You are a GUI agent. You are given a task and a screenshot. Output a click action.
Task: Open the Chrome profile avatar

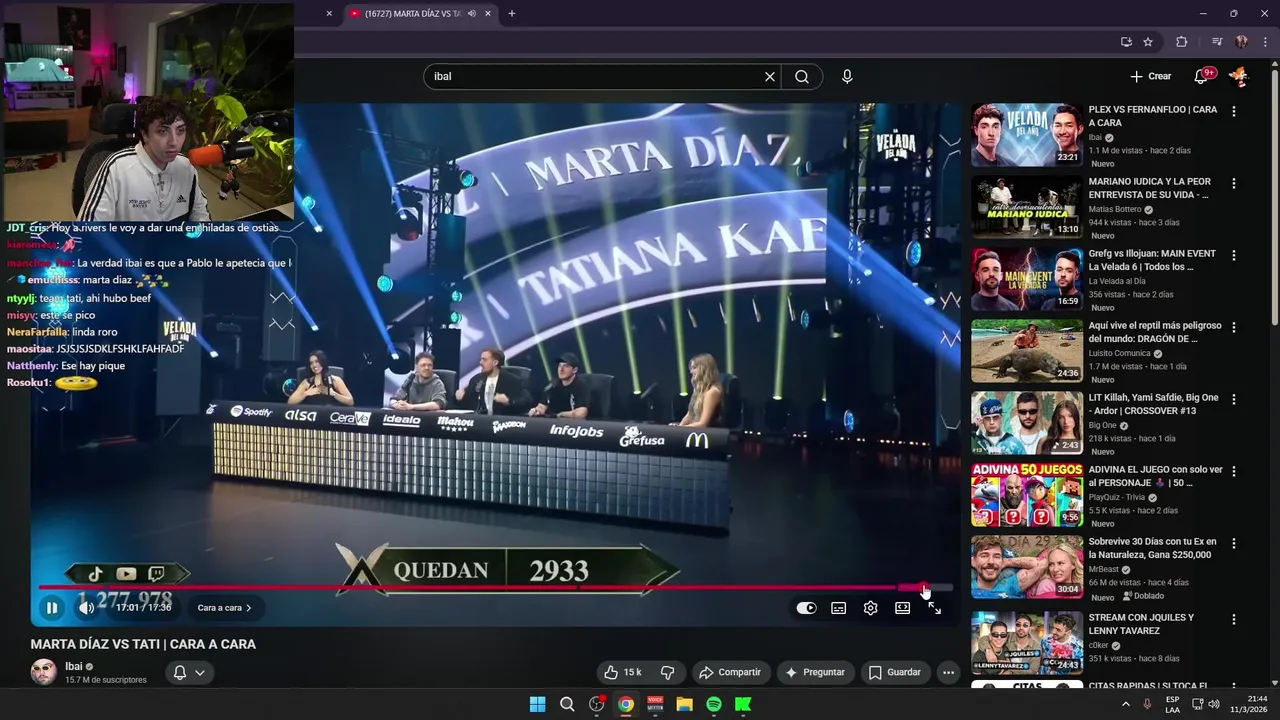coord(1242,42)
